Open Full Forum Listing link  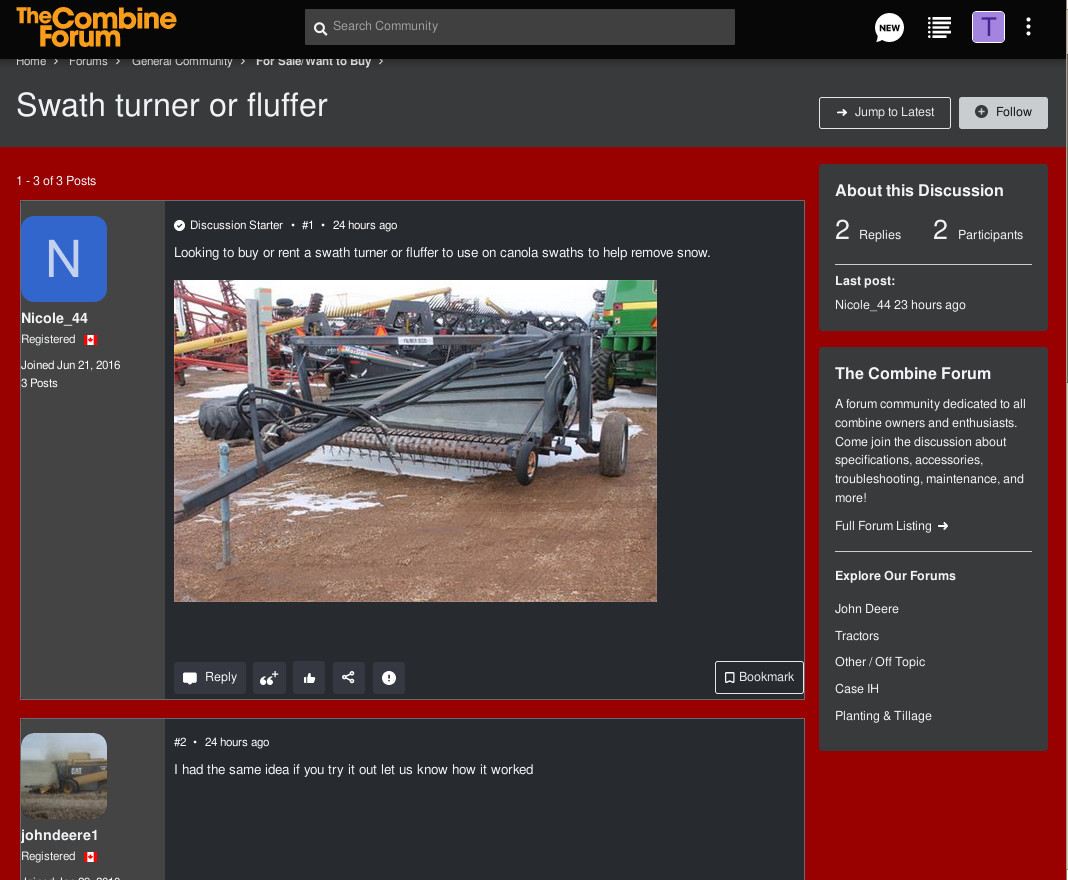tap(883, 526)
